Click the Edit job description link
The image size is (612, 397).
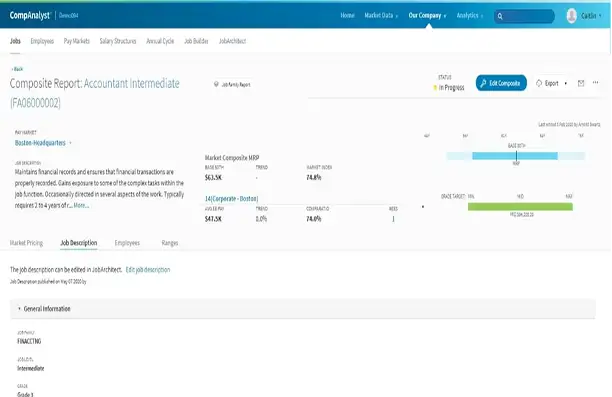[148, 270]
